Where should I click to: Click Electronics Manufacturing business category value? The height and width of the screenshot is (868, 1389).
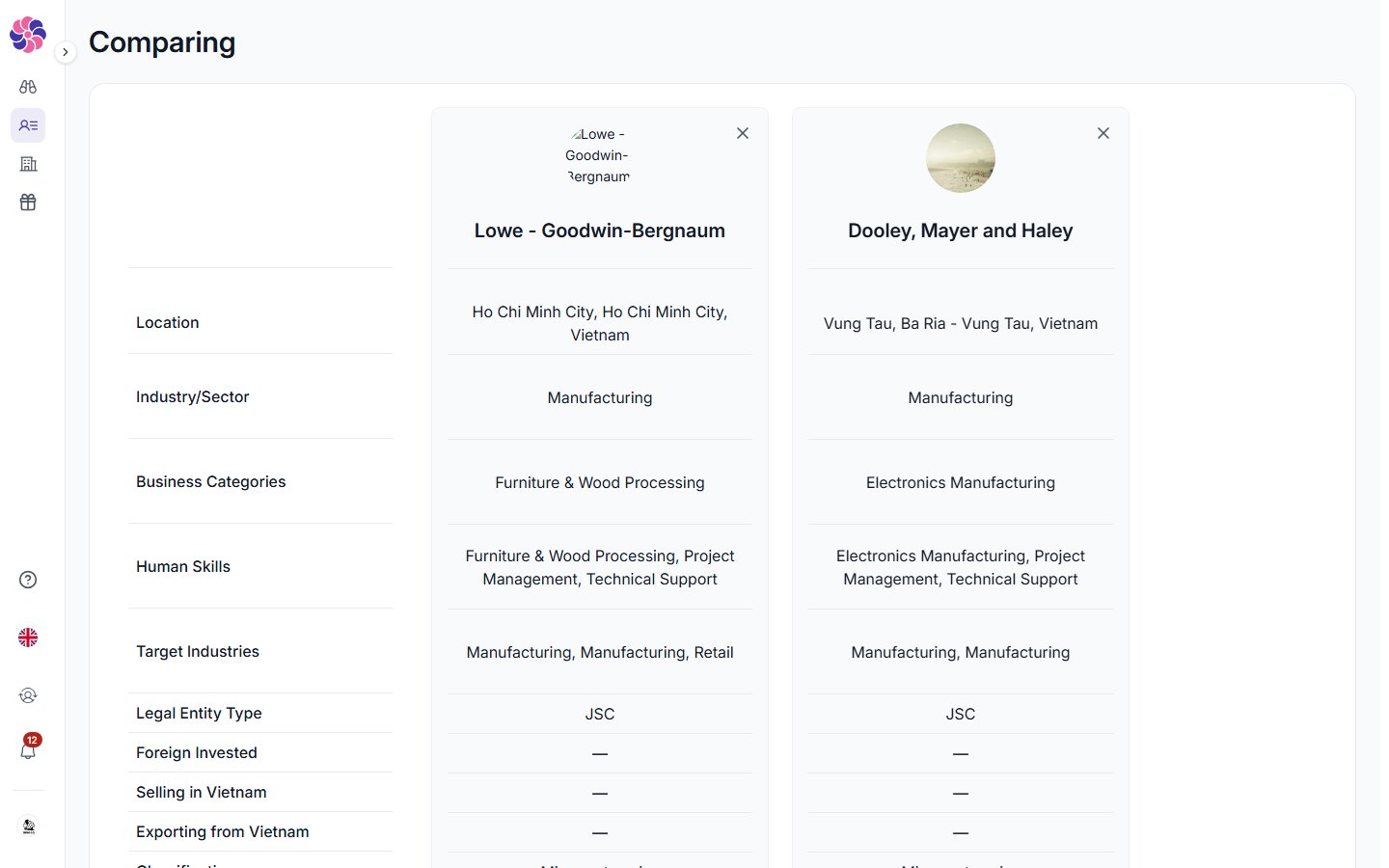[x=961, y=482]
